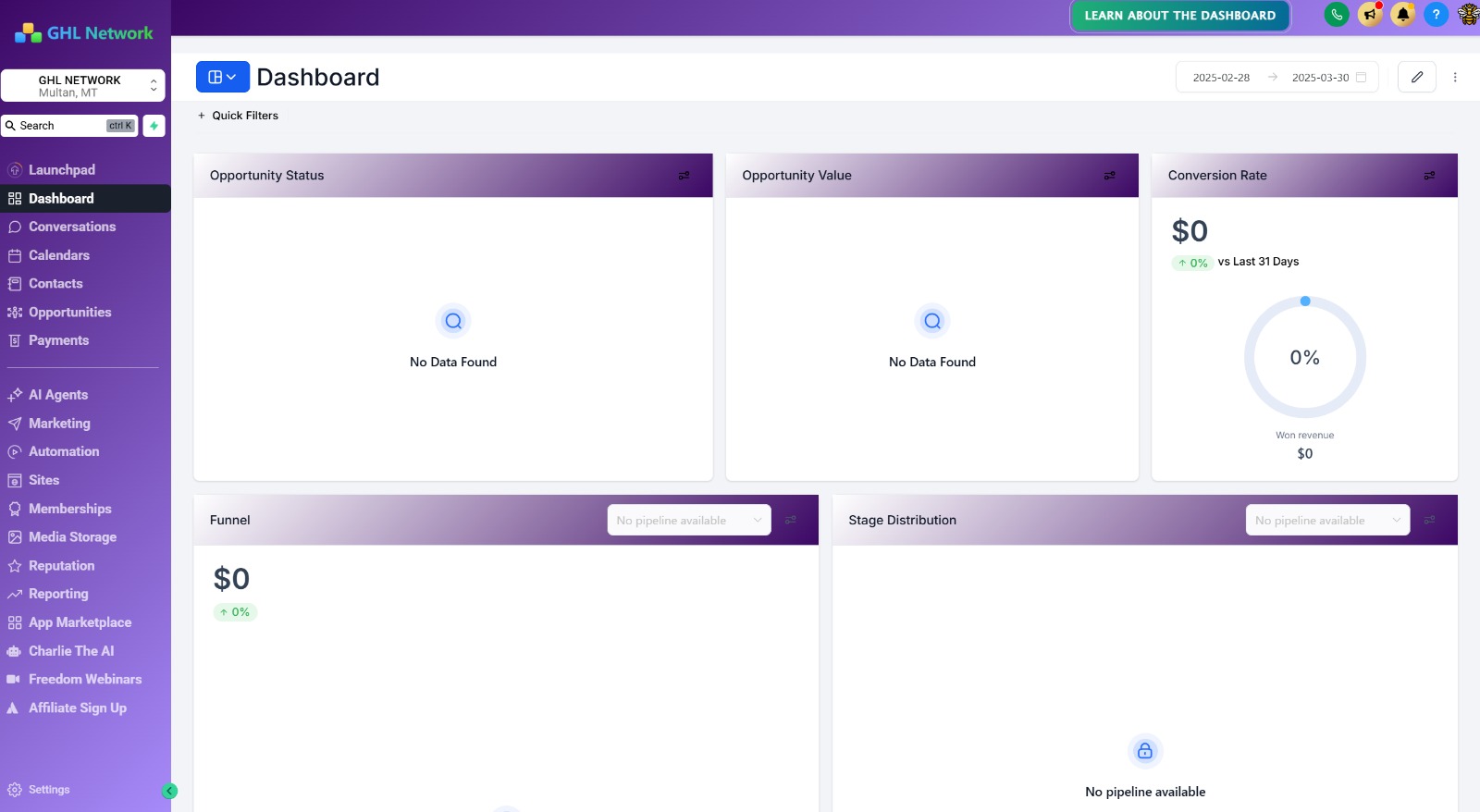Open Memberships in sidebar

tap(85, 509)
